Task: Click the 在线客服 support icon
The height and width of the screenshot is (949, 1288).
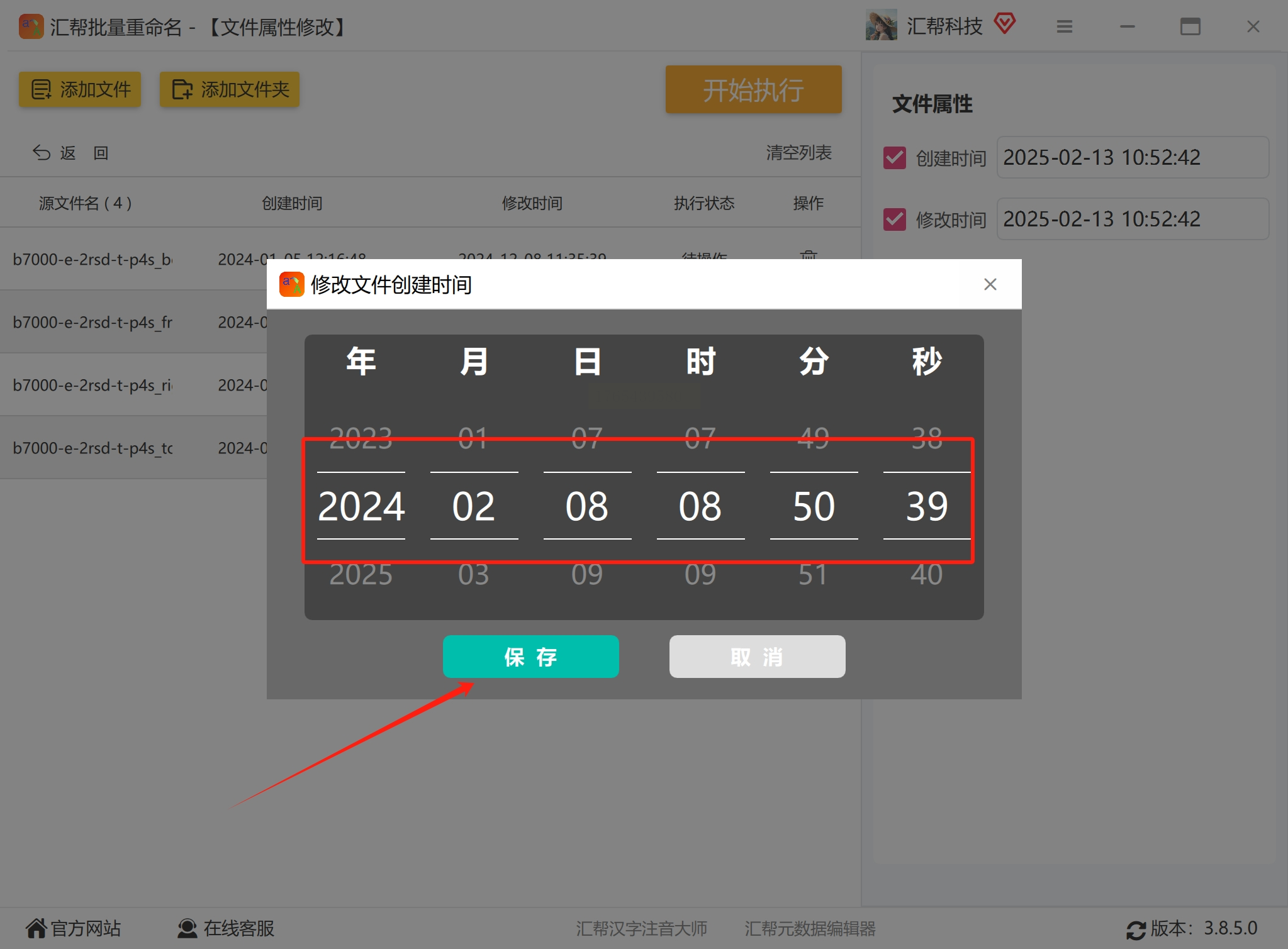Action: click(x=187, y=928)
